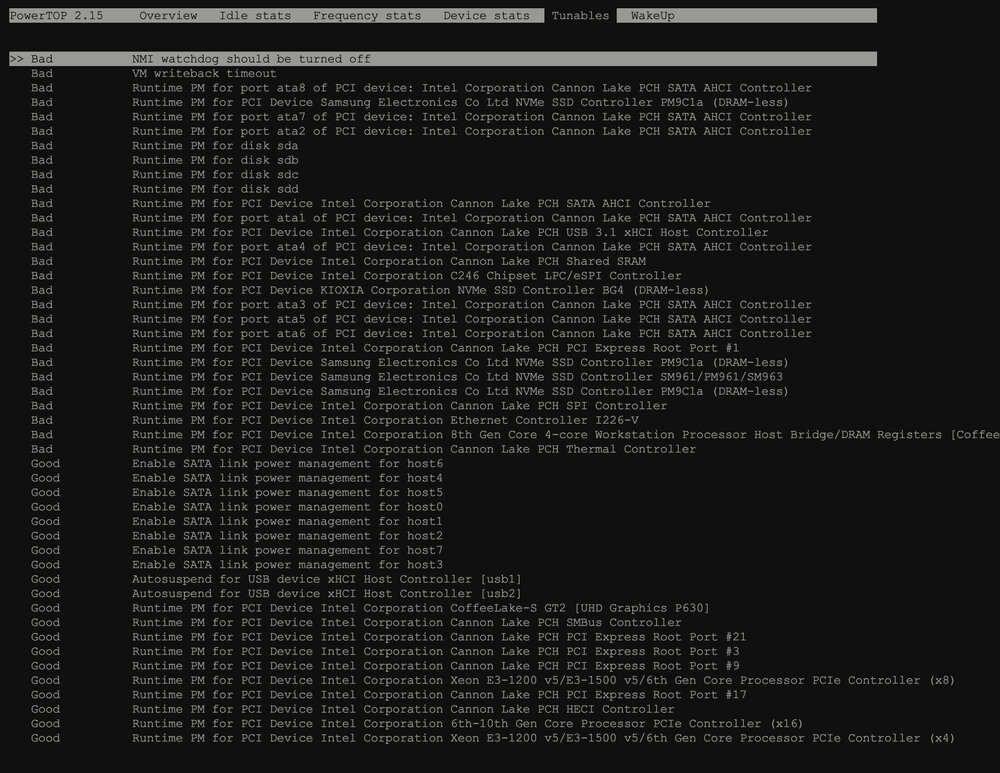The image size is (1000, 773).
Task: Choose Runtime PM for disk sdd
Action: [x=165, y=189]
